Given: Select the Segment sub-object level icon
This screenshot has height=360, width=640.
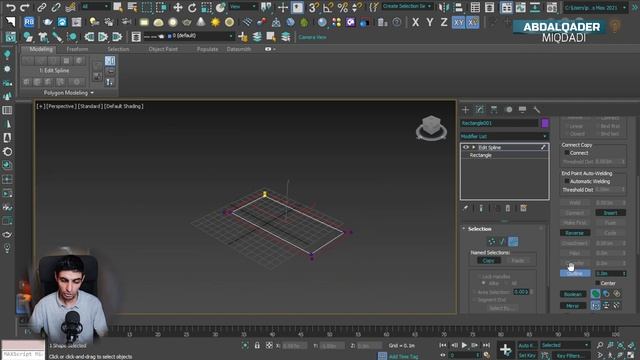Looking at the screenshot, I should pyautogui.click(x=502, y=242).
